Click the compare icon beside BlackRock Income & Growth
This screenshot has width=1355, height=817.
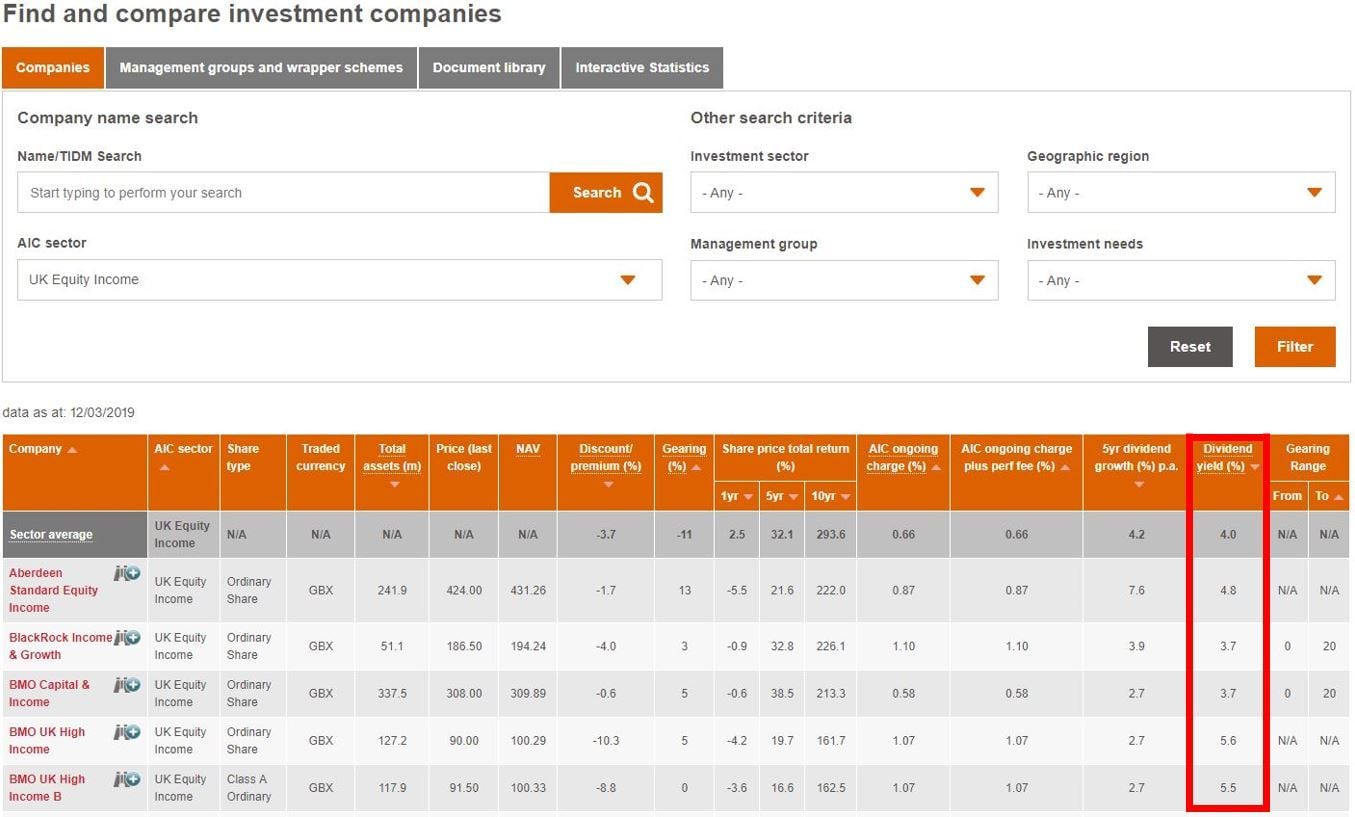coord(127,637)
